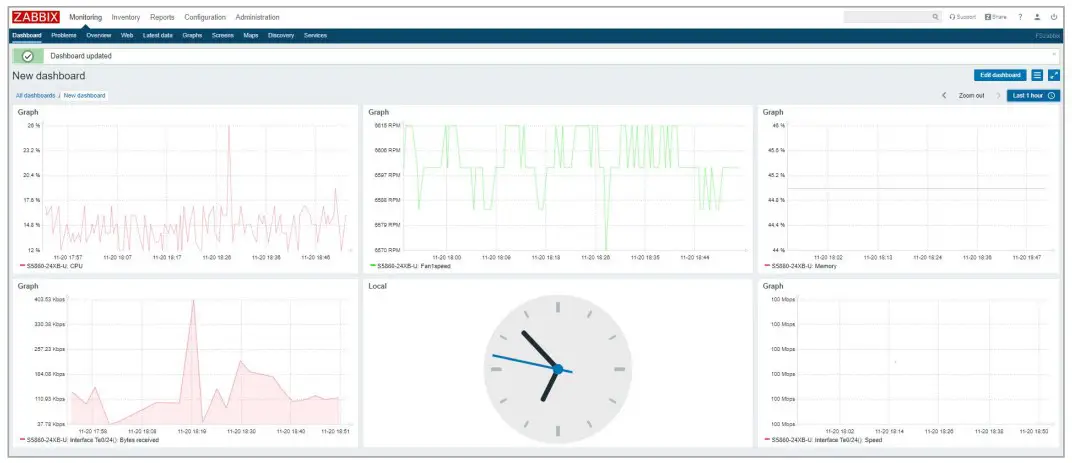Open the Administration menu
Screen dimensions: 1072x463
point(257,17)
